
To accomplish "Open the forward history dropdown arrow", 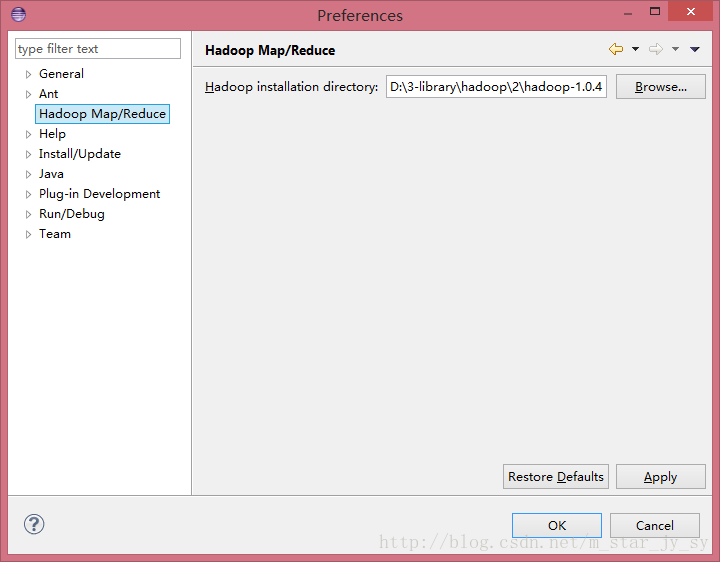I will tap(675, 49).
